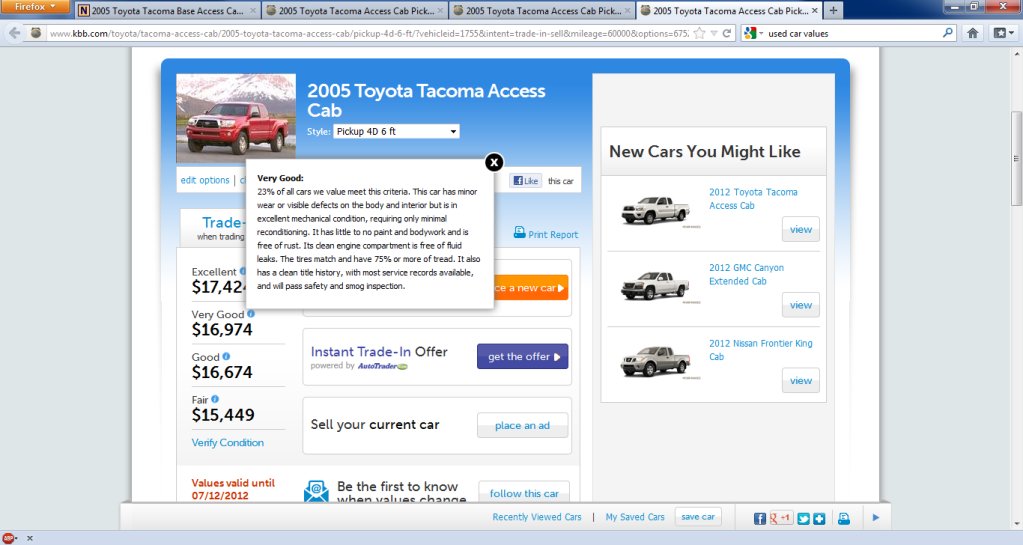Open the Google search engine dropdown
The height and width of the screenshot is (545, 1023).
tap(753, 33)
